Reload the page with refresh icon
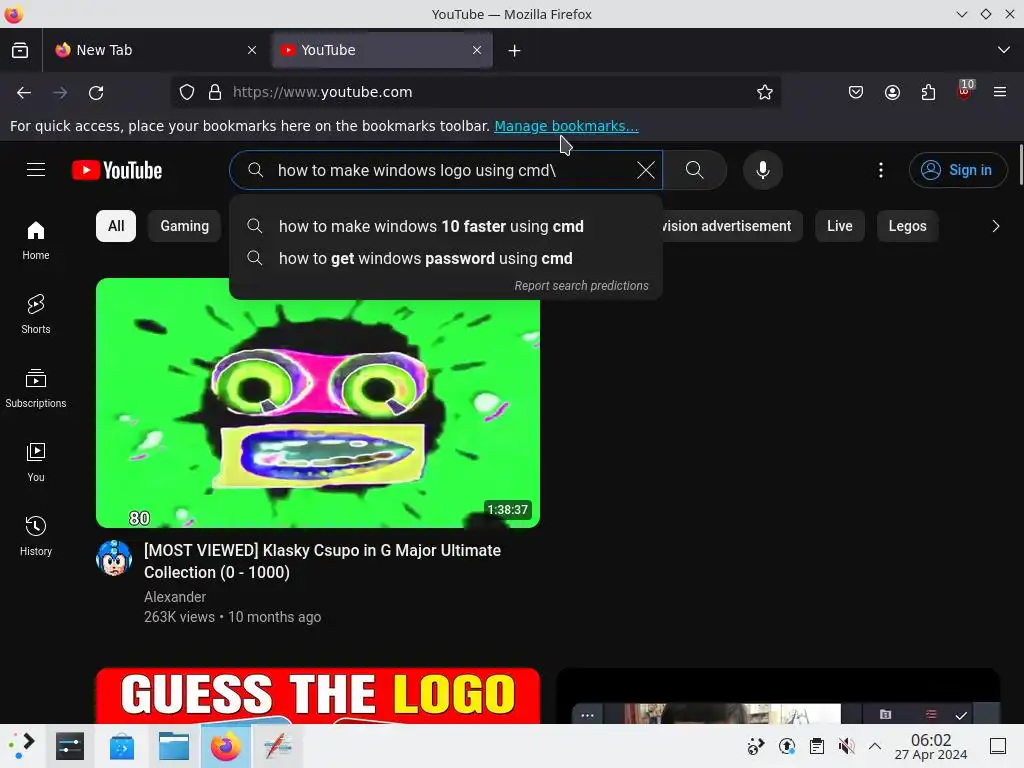 click(x=96, y=93)
